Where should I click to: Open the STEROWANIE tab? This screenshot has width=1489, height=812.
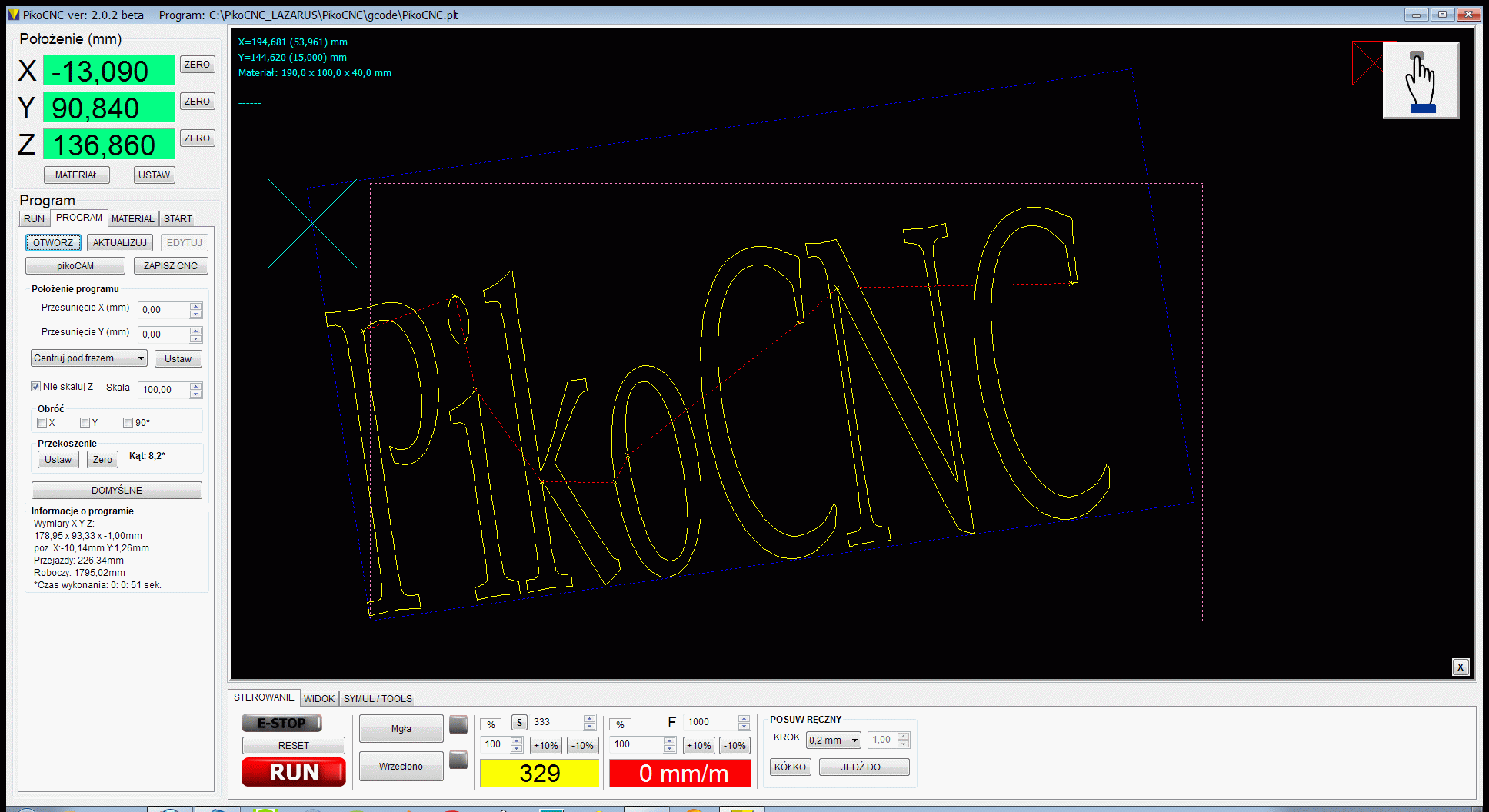[264, 697]
